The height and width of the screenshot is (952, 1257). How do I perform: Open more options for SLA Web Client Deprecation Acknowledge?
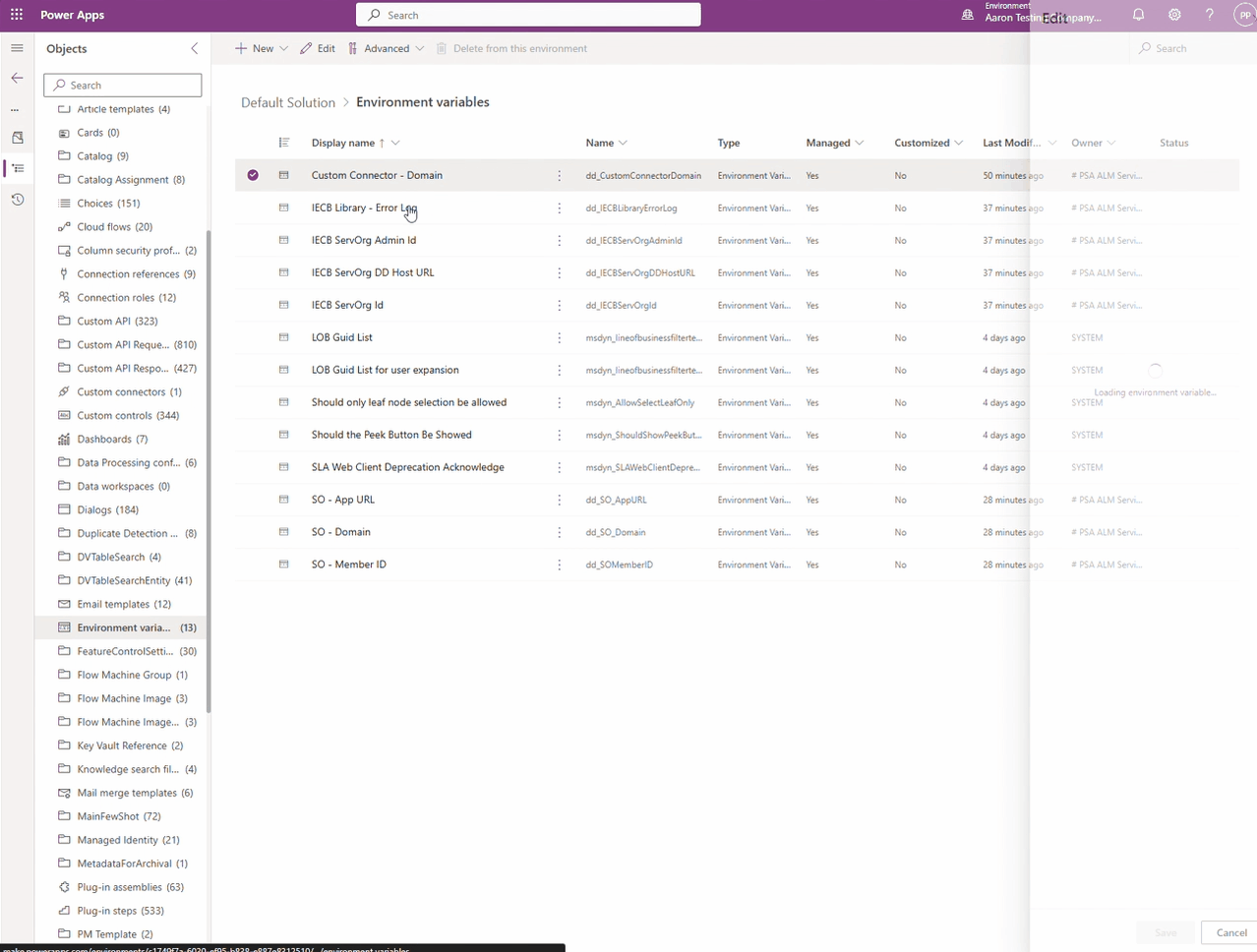click(x=560, y=468)
